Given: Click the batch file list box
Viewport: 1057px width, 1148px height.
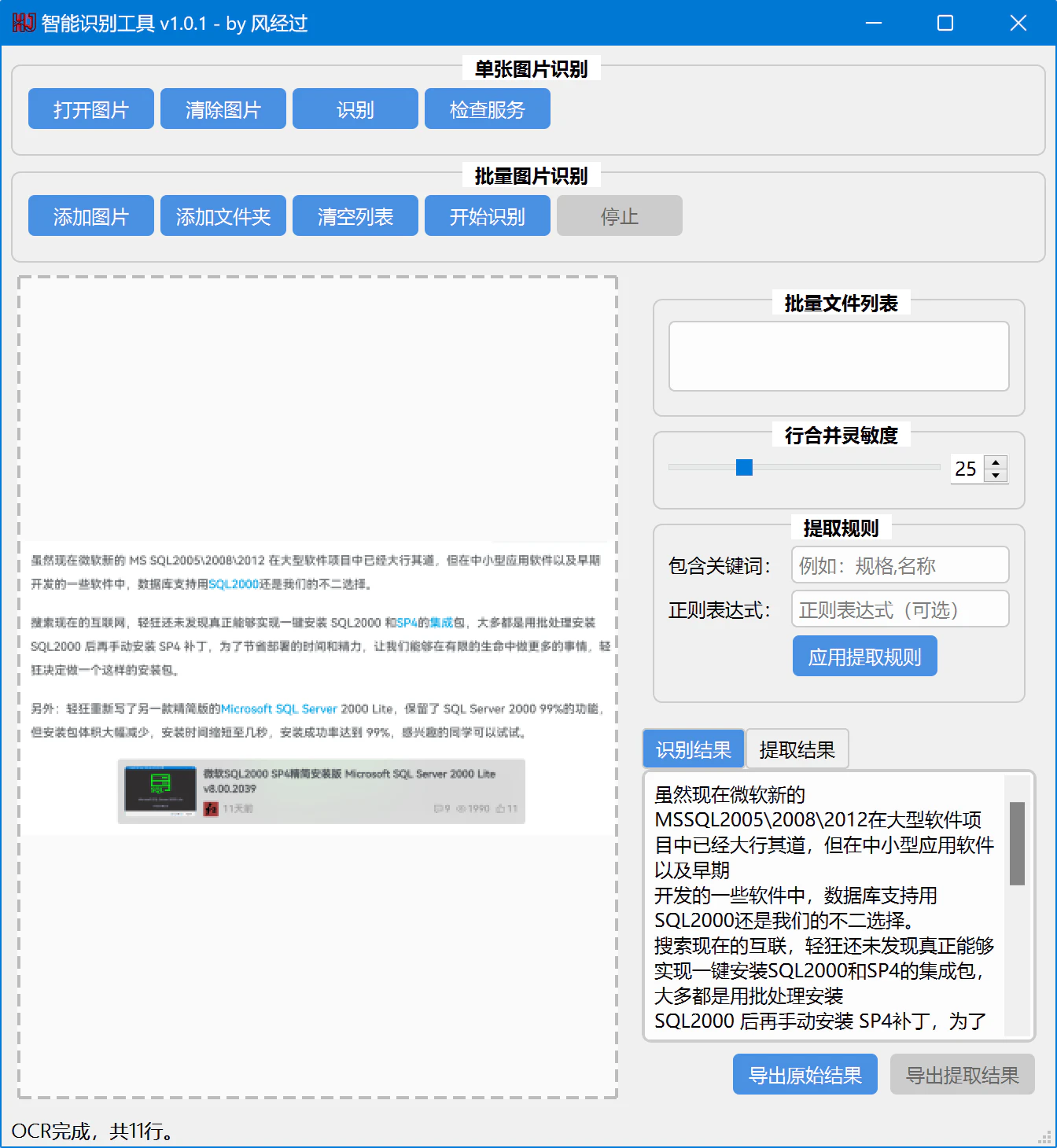Looking at the screenshot, I should coord(838,356).
